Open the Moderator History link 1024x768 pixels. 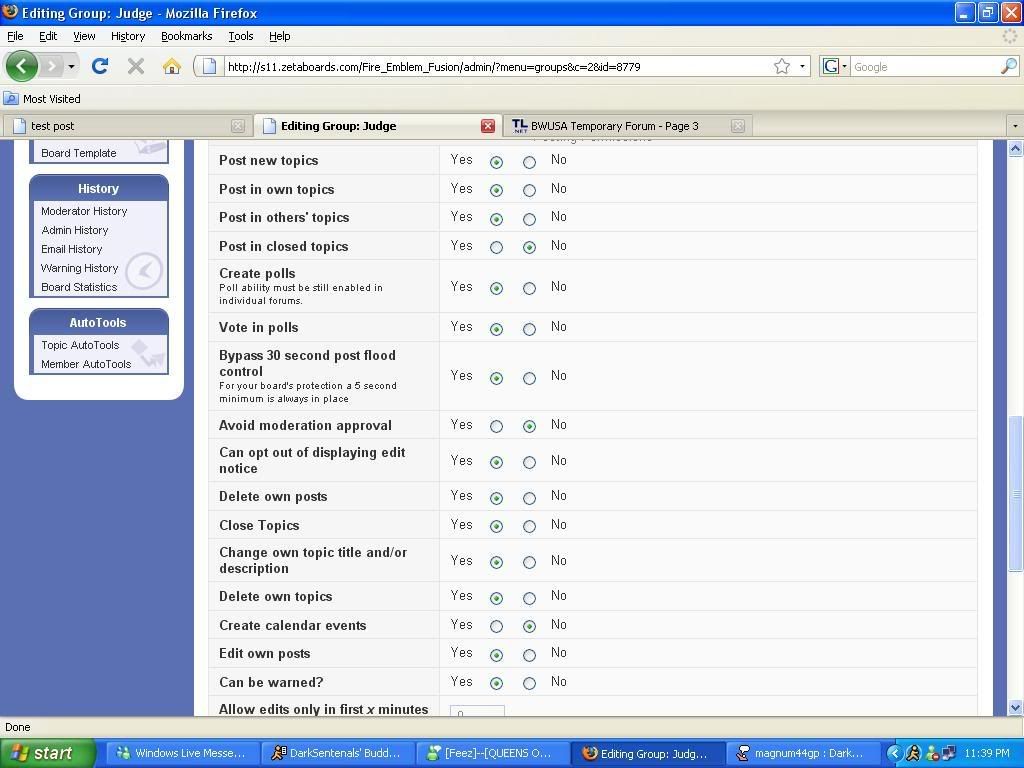pyautogui.click(x=84, y=211)
